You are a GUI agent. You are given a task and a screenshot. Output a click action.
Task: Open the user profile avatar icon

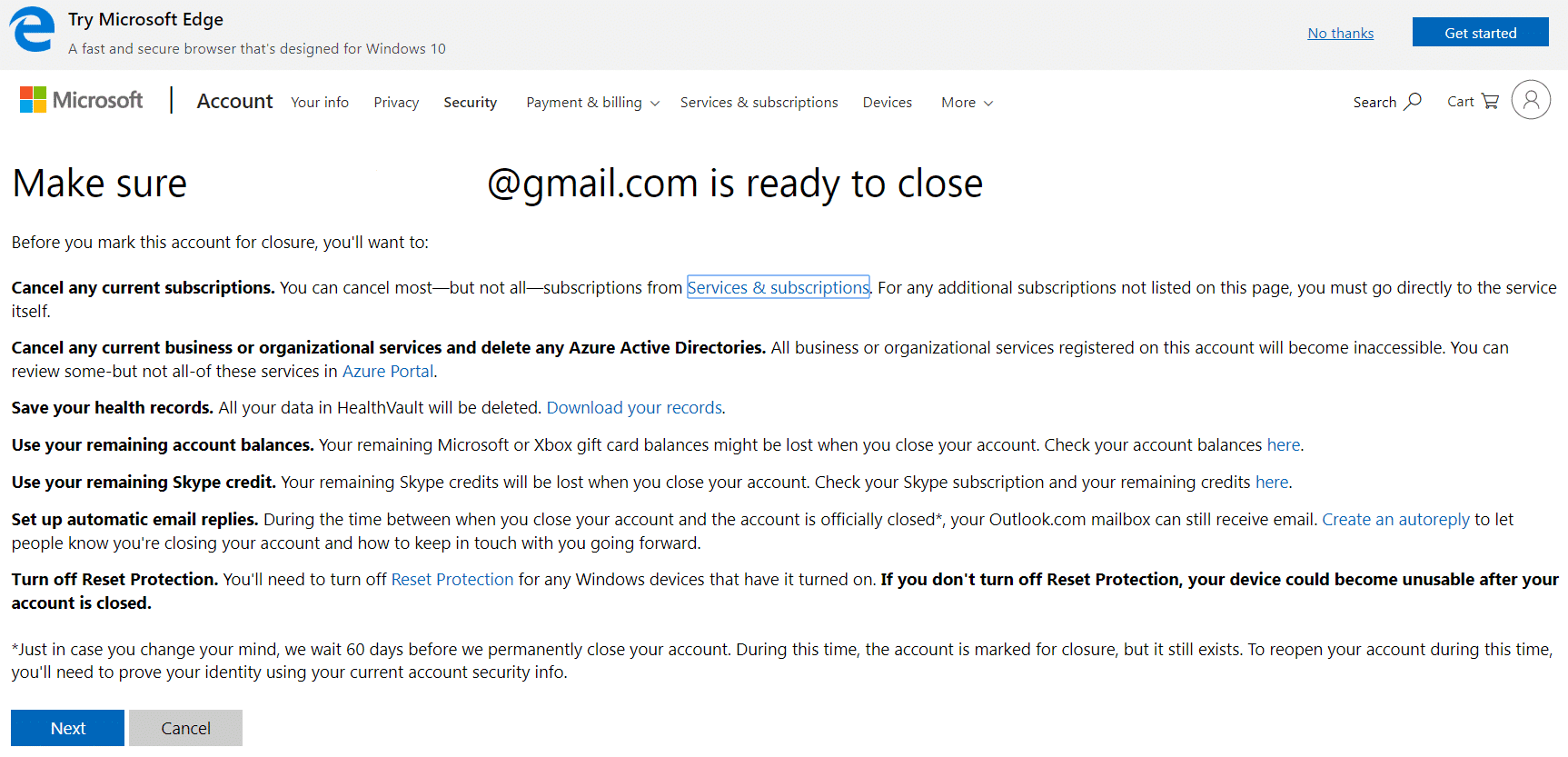pos(1531,100)
